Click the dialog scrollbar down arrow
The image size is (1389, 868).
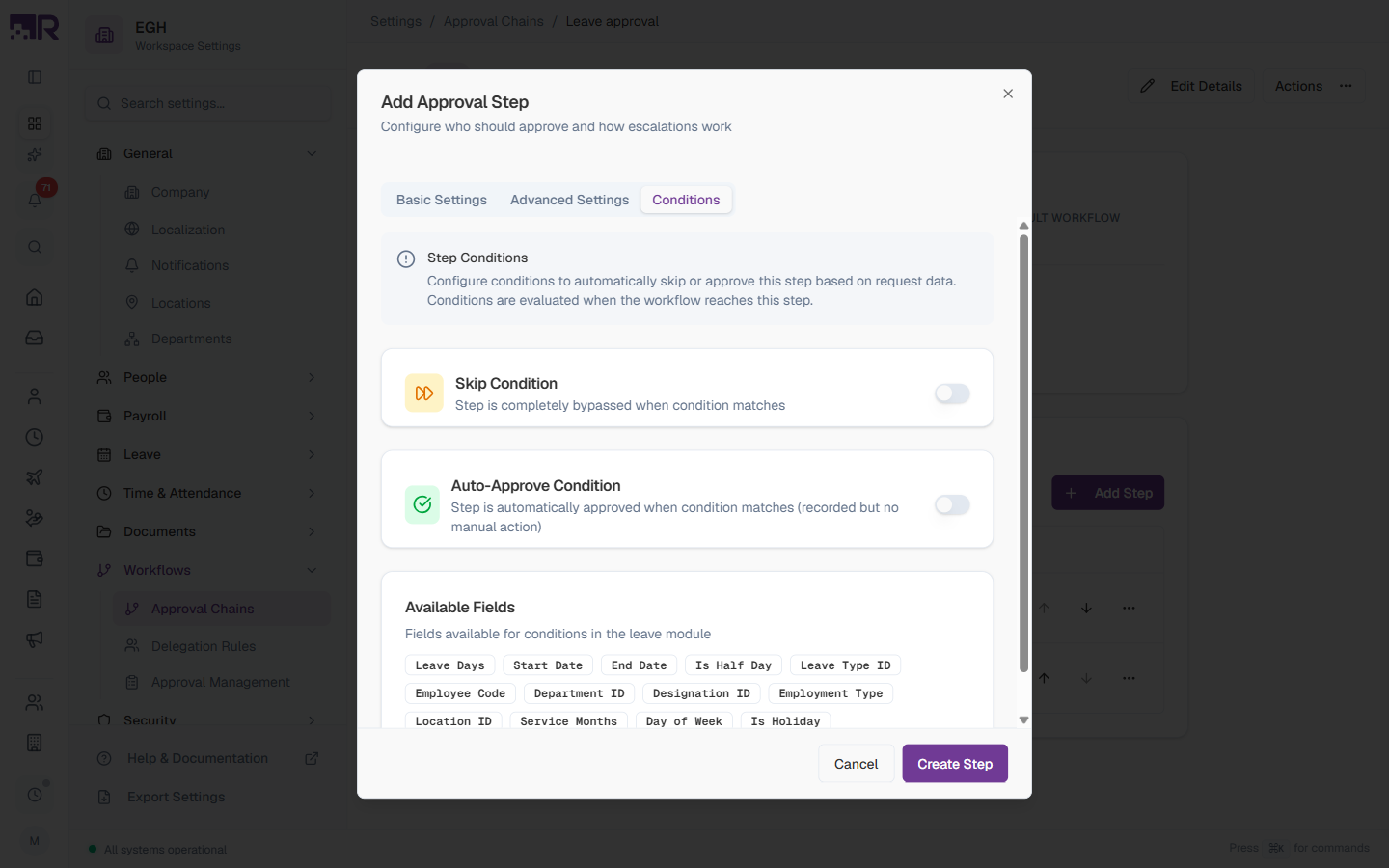pyautogui.click(x=1023, y=720)
